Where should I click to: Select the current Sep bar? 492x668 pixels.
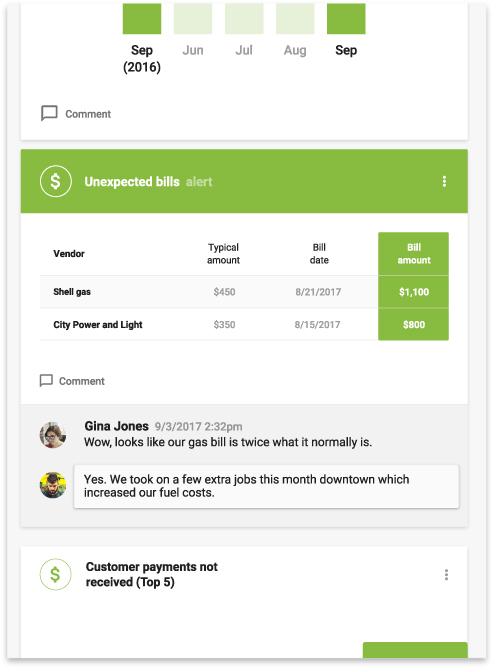coord(346,18)
